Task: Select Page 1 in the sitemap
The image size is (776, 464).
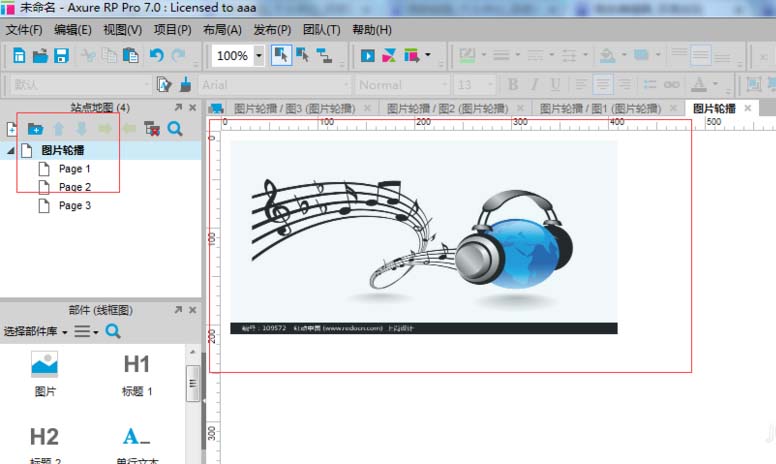Action: [74, 169]
